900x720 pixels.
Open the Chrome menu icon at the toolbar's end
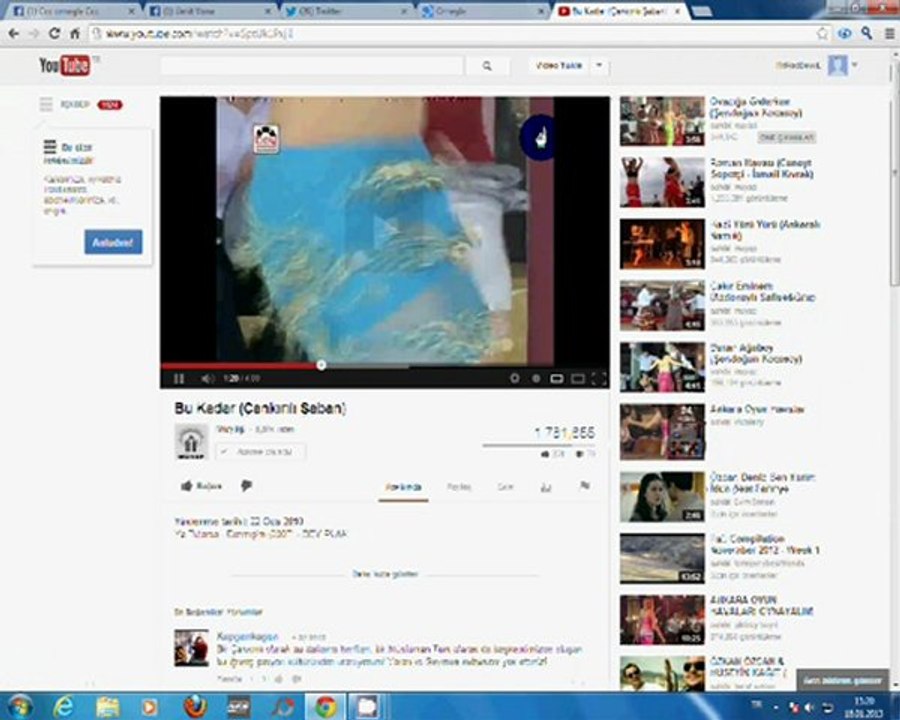coord(889,34)
